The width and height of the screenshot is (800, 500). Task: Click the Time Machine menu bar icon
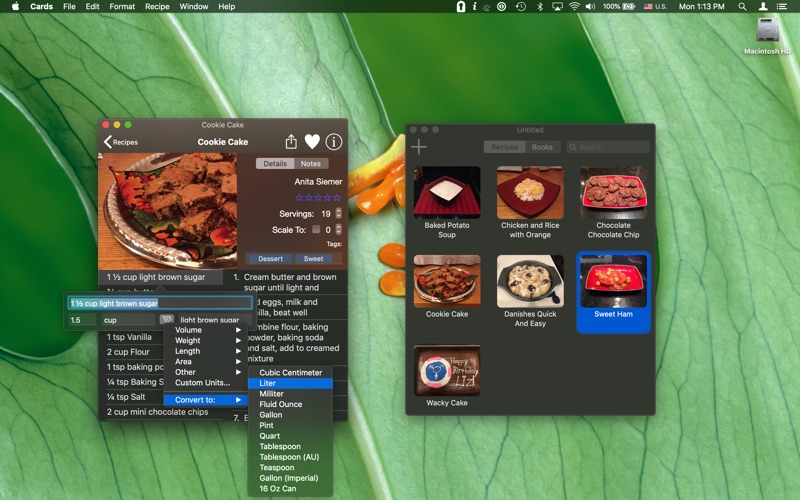[520, 7]
